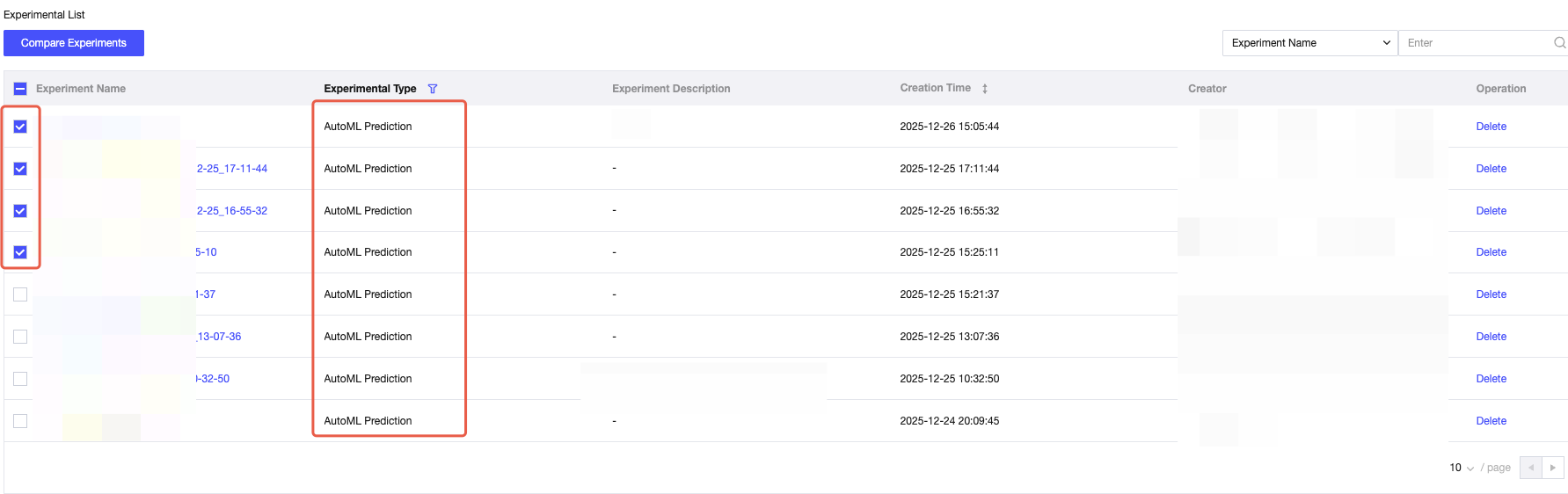The height and width of the screenshot is (494, 1568).
Task: Open the Experiment Name search-type dropdown
Action: coord(1309,43)
